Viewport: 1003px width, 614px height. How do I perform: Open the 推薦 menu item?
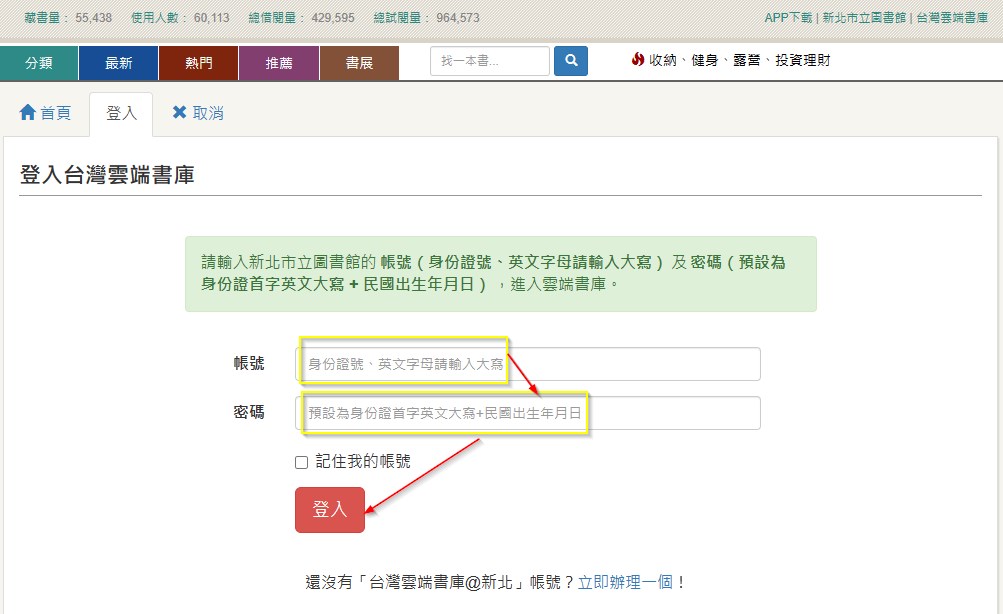pos(279,63)
